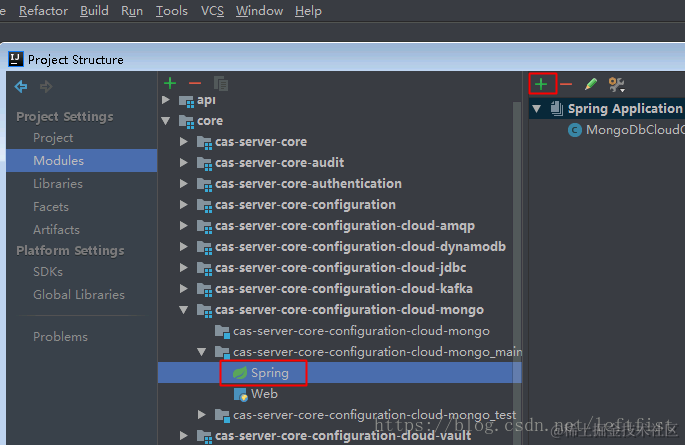Expand cas-server-core-configuration-cloud-jdbc module
Screen dimensions: 685x445
pos(184,268)
